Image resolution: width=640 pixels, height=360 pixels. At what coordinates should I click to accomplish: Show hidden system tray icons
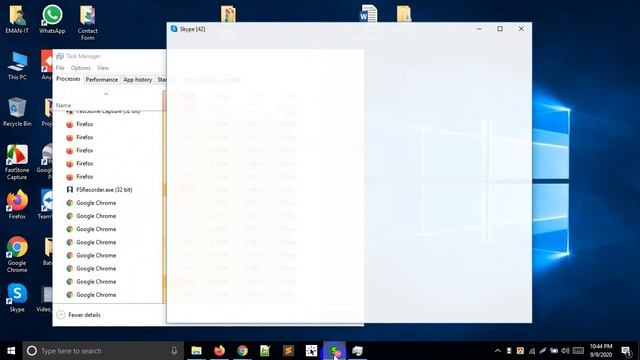coord(498,351)
